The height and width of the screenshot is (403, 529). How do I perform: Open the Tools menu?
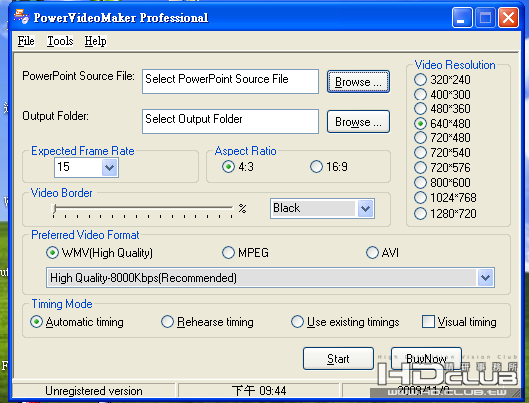click(60, 41)
